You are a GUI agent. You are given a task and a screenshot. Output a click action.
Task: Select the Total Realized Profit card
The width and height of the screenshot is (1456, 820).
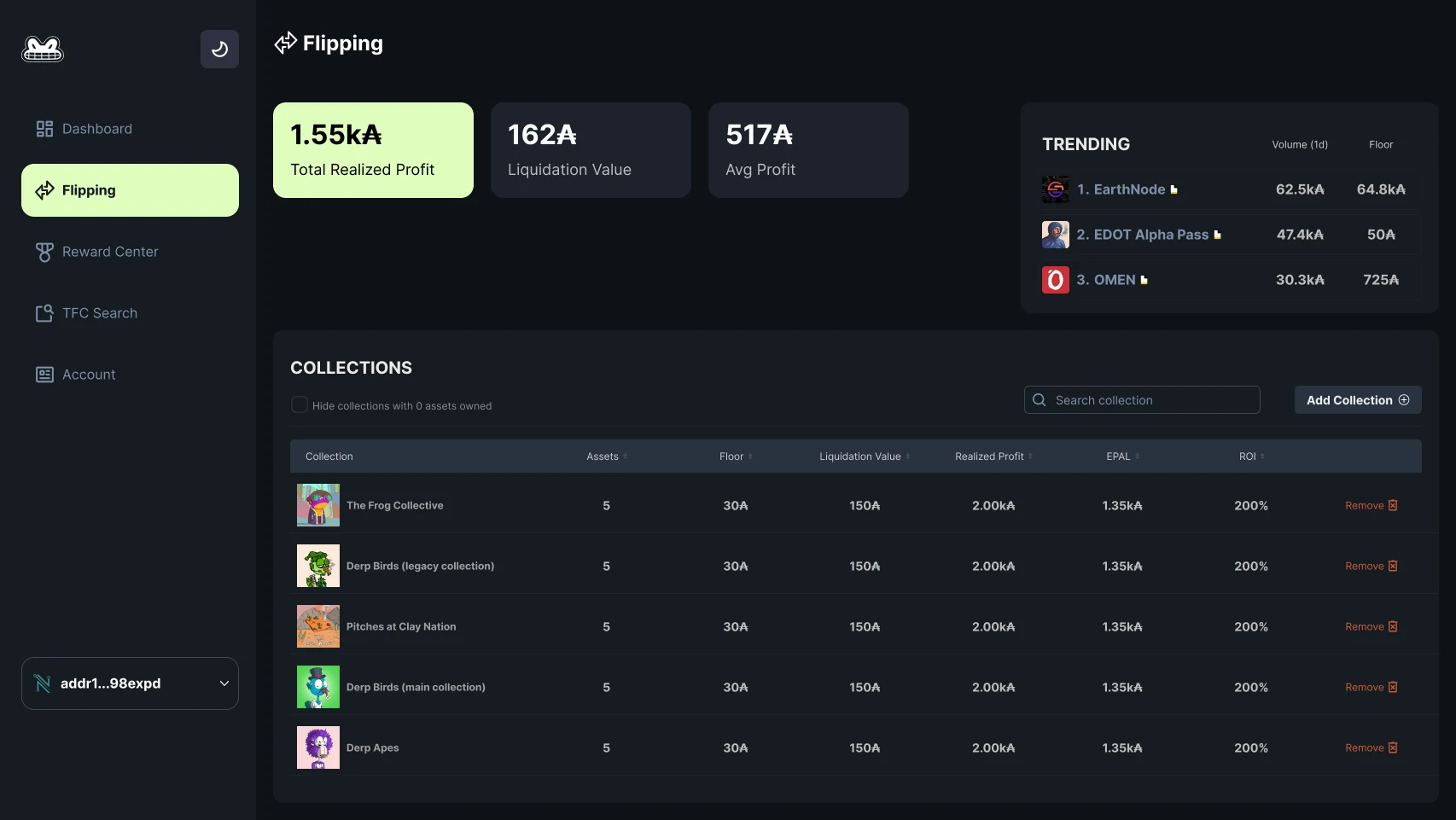coord(373,150)
